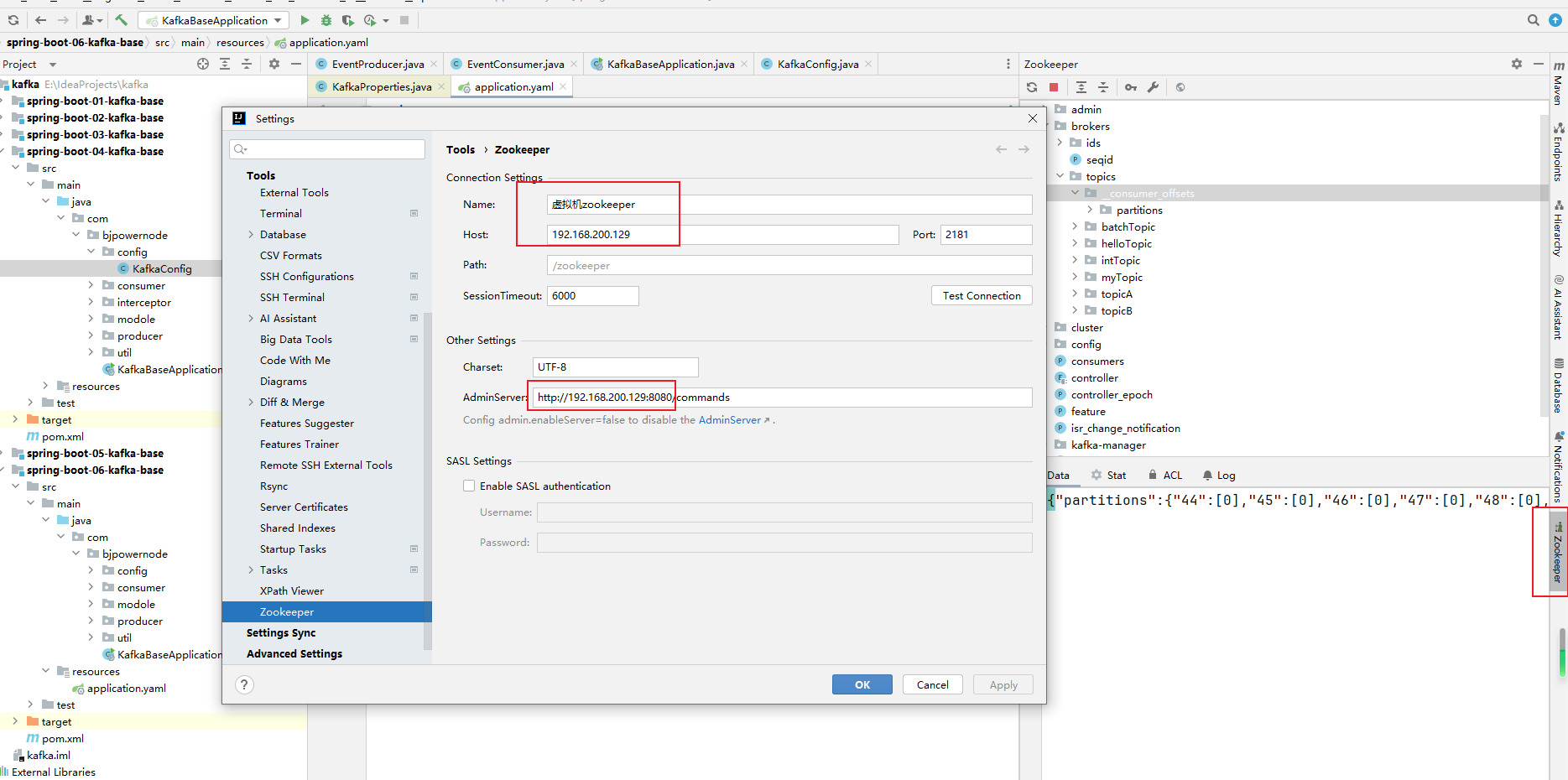Open Settings help question mark
Screen dimensions: 1568x780
(244, 685)
